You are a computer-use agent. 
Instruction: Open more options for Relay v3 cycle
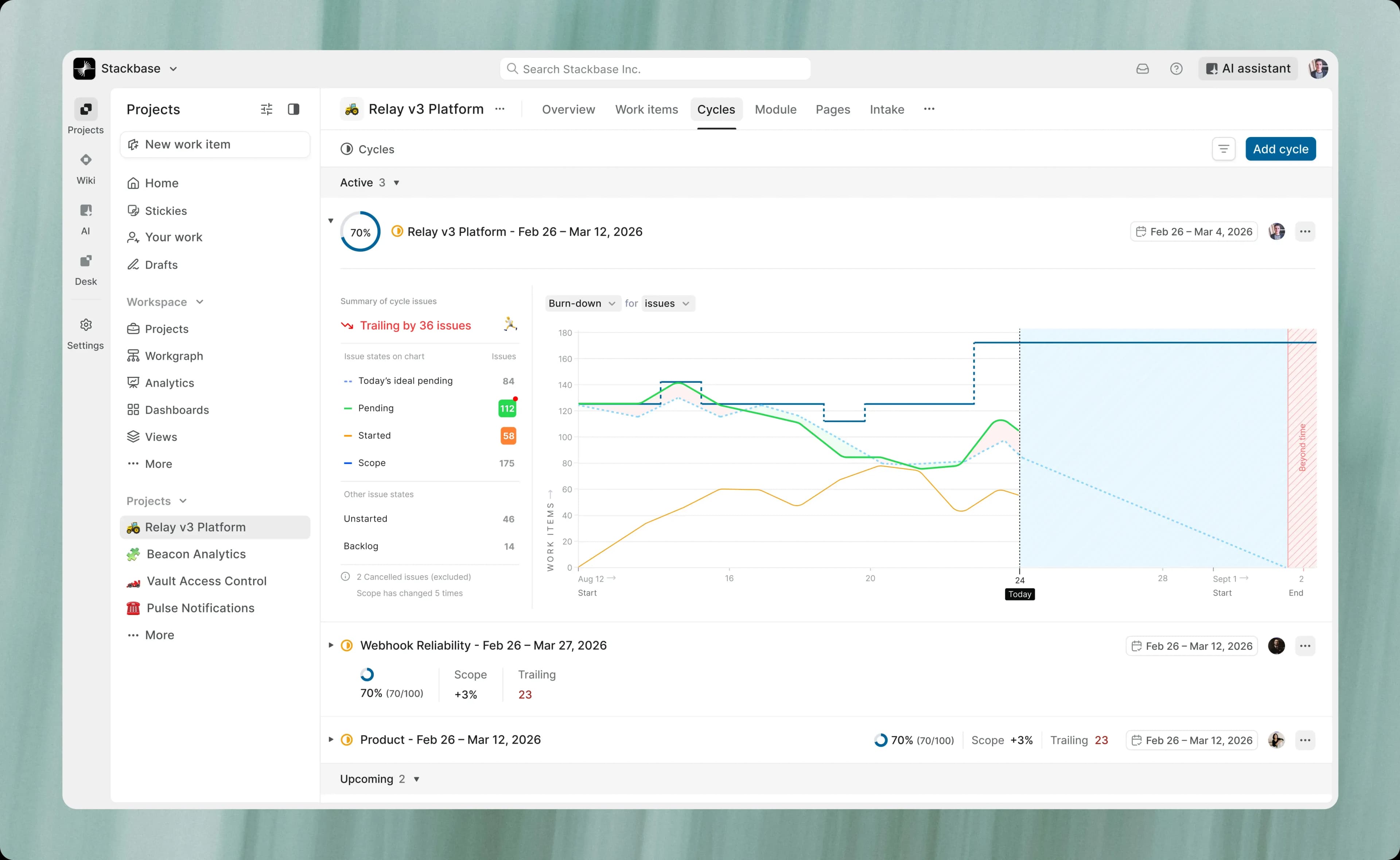tap(1305, 231)
